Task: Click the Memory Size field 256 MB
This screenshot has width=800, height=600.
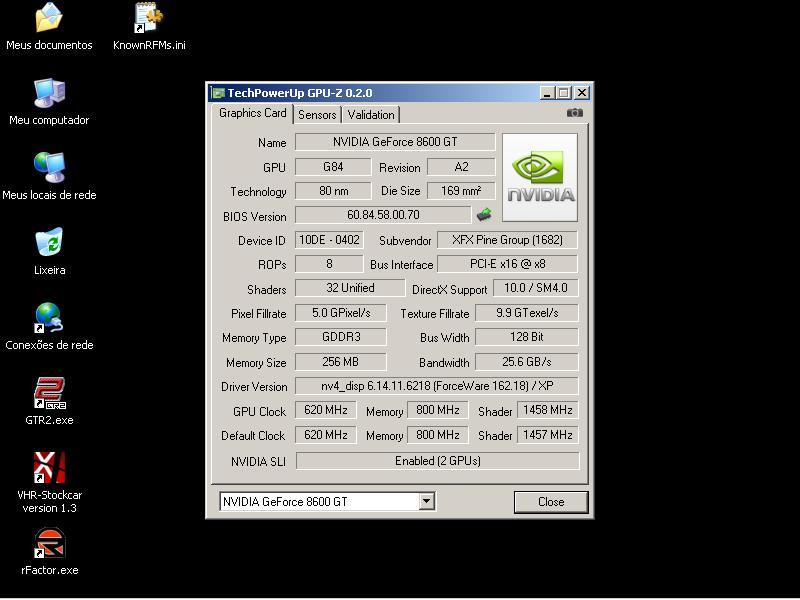Action: 341,362
